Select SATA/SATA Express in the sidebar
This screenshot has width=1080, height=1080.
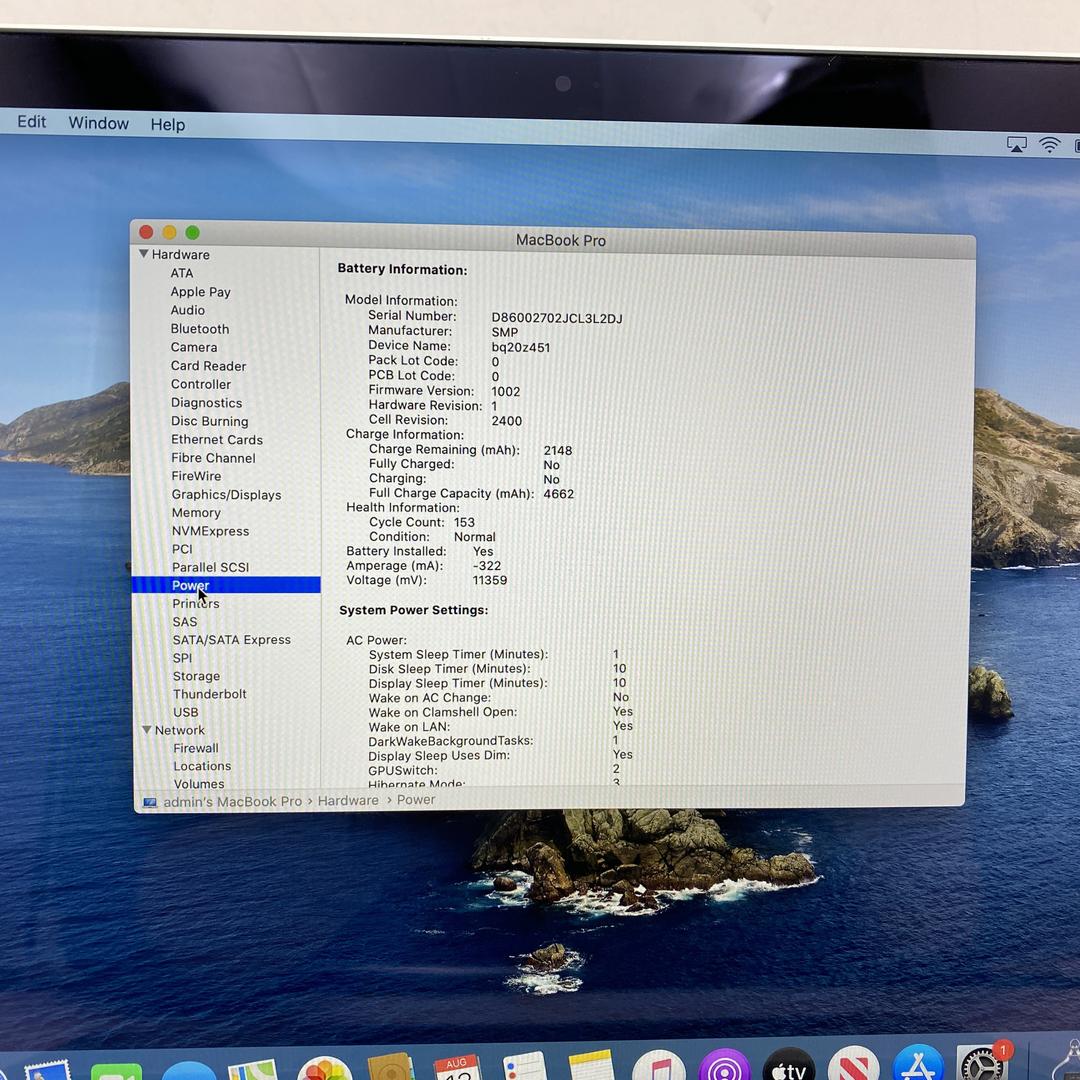coord(231,639)
